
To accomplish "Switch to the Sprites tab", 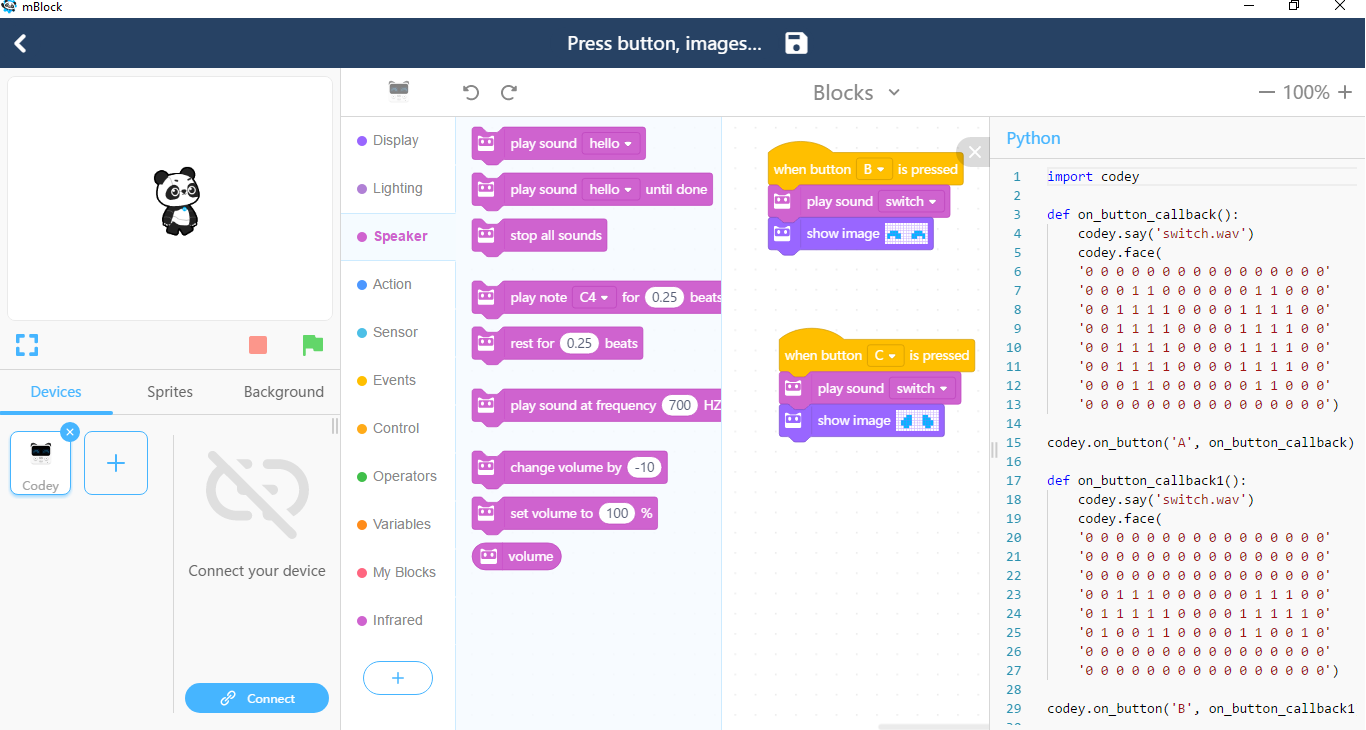I will point(169,392).
